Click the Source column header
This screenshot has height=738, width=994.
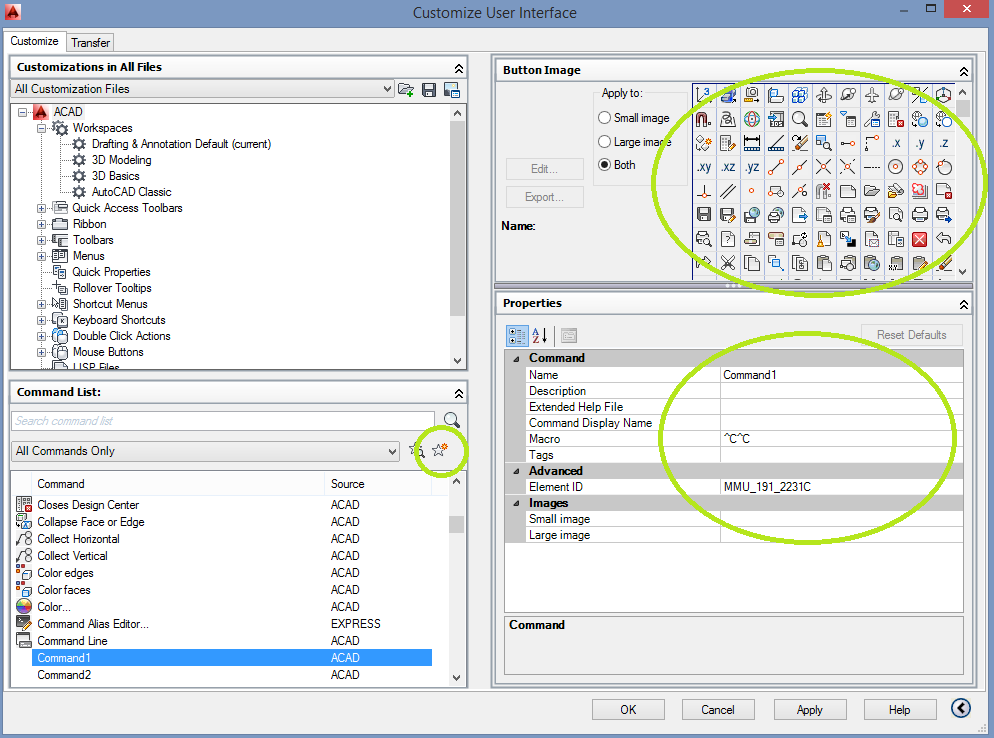coord(378,484)
